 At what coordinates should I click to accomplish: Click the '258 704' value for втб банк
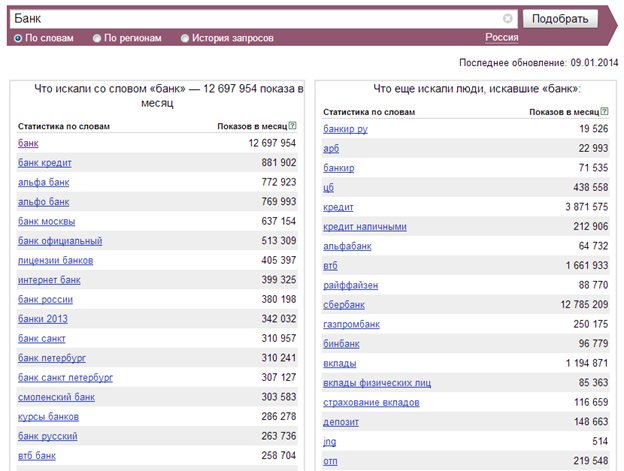(279, 455)
